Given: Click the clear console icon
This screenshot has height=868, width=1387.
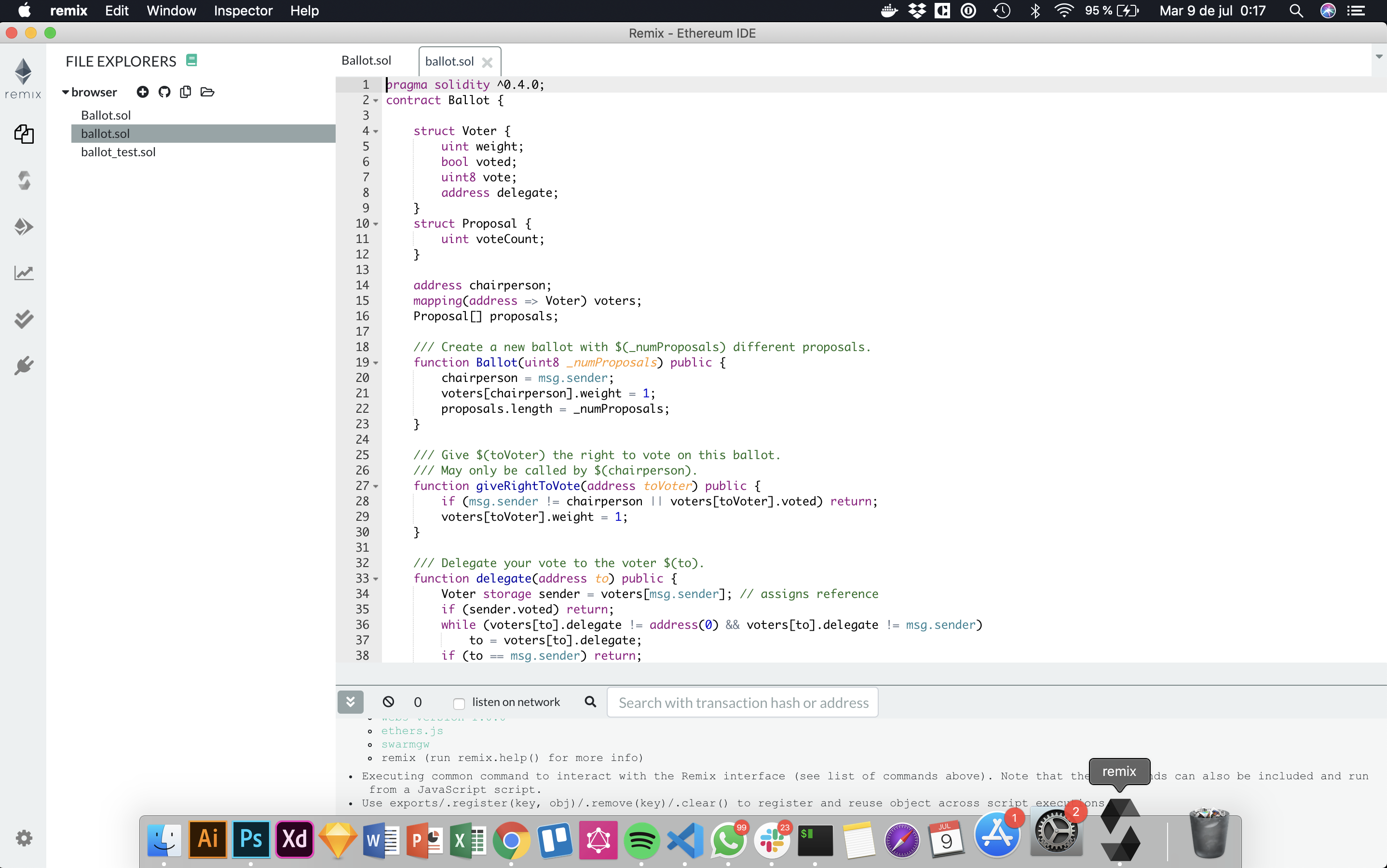Looking at the screenshot, I should coord(388,702).
